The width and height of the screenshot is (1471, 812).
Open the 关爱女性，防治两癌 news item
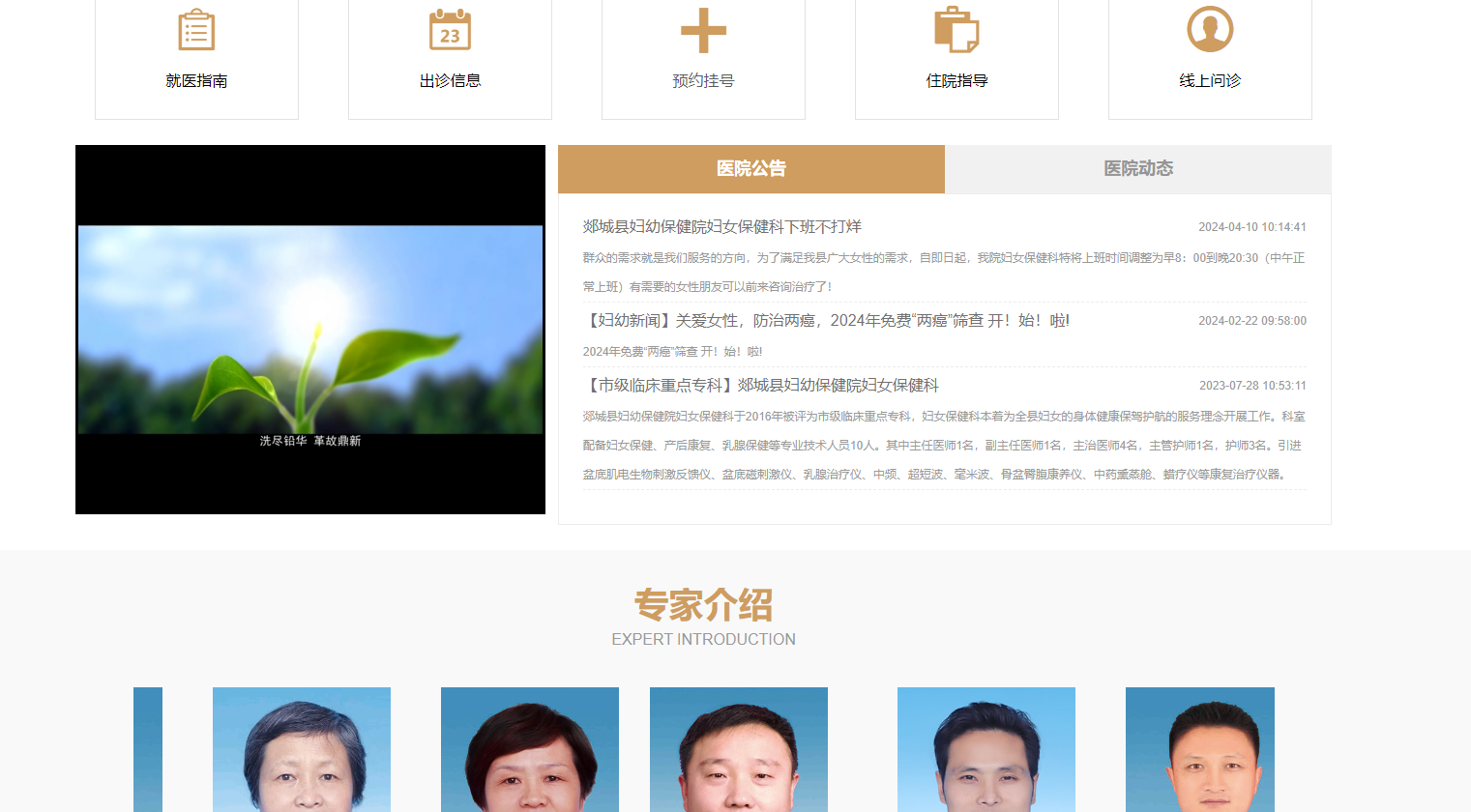pyautogui.click(x=826, y=320)
